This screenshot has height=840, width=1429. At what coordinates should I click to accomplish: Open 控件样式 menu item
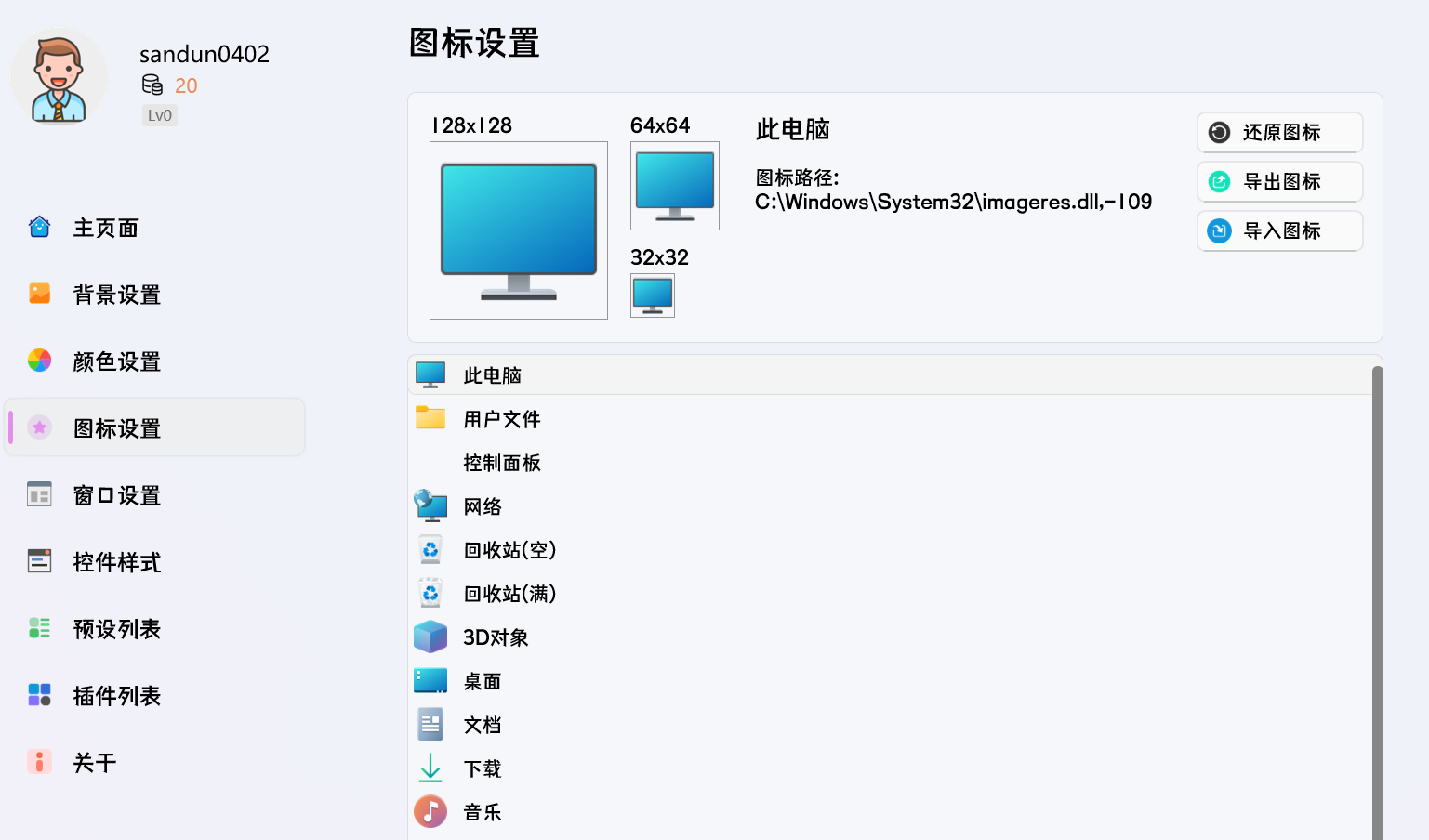154,561
